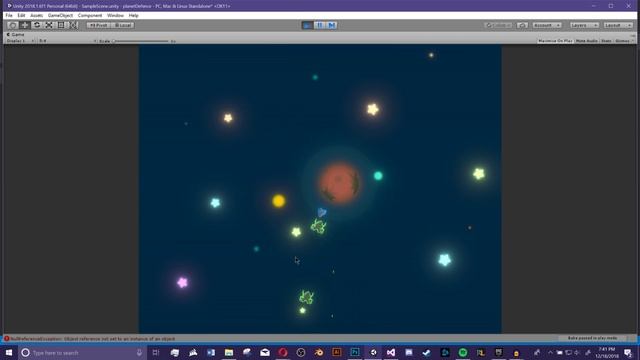Image resolution: width=640 pixels, height=360 pixels.
Task: Click the red planet in the game
Action: pyautogui.click(x=339, y=183)
